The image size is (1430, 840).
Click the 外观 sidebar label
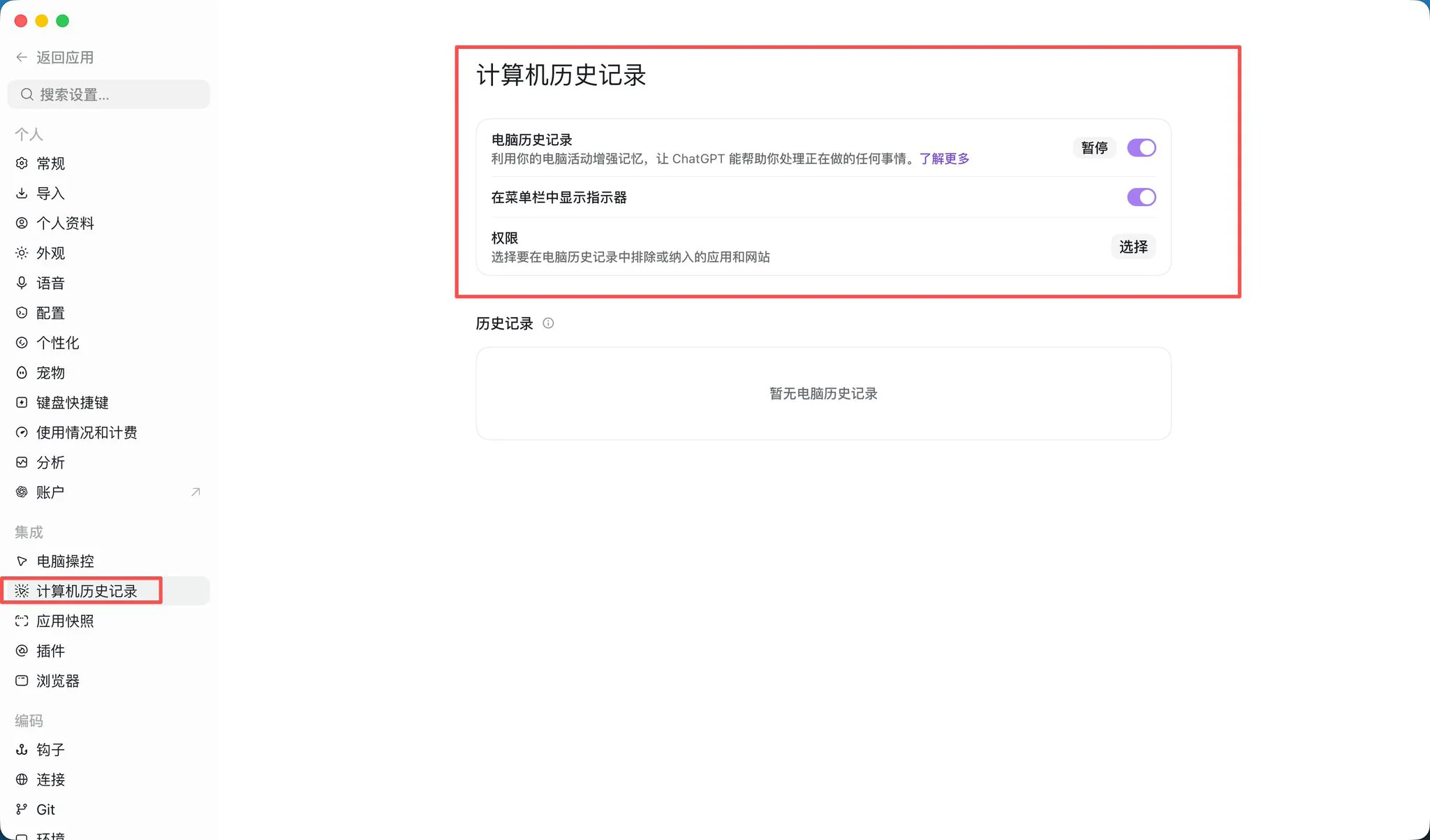coord(50,253)
